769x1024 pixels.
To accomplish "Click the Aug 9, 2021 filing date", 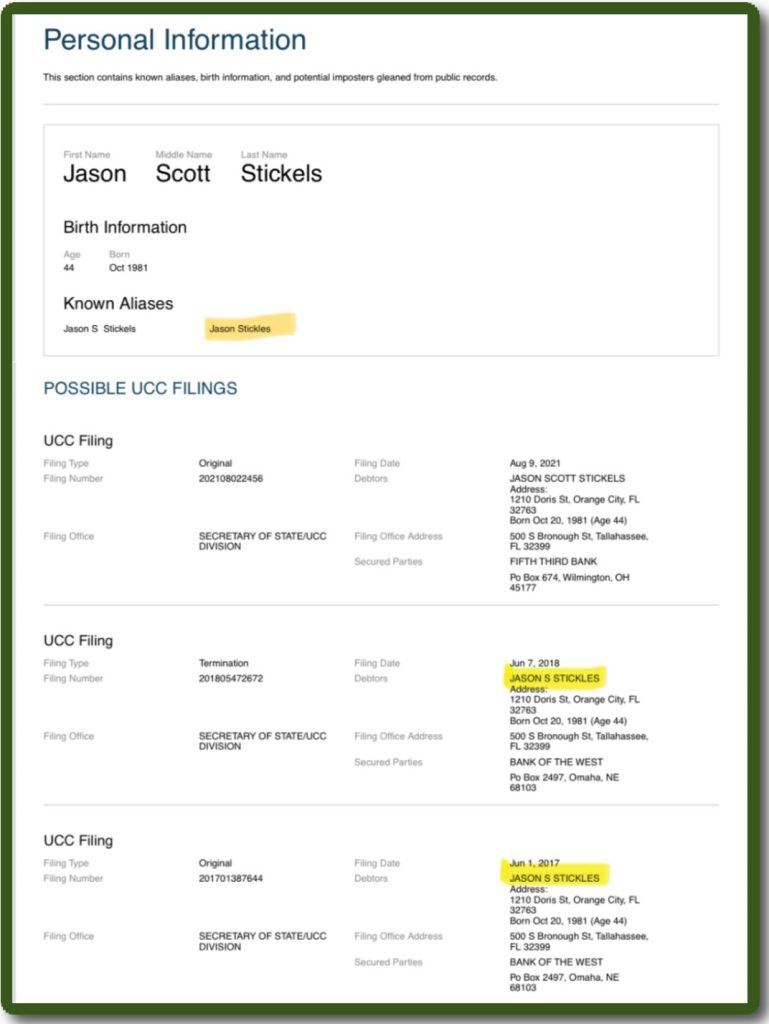I will coord(532,464).
